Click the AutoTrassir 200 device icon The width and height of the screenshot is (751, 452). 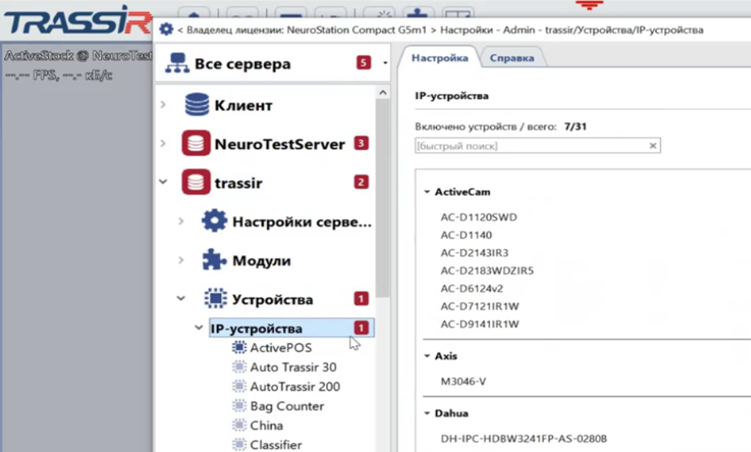pos(239,386)
